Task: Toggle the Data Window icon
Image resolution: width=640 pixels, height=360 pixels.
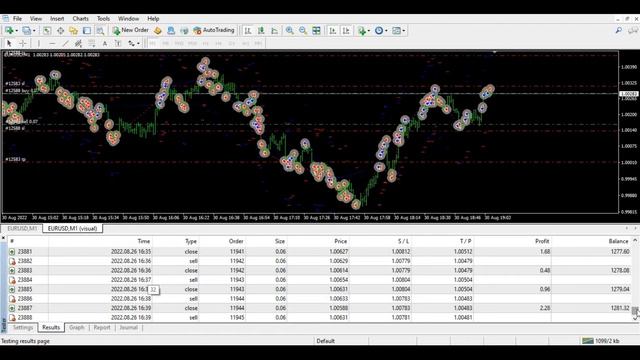Action: [60, 31]
